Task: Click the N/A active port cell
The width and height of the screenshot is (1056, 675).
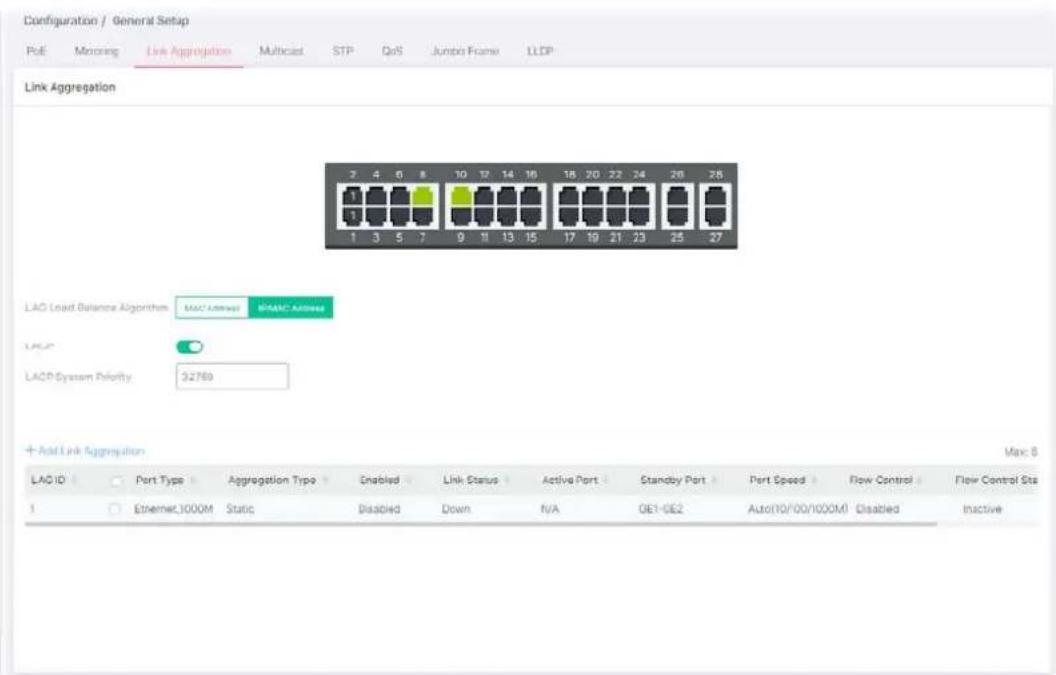Action: 550,509
